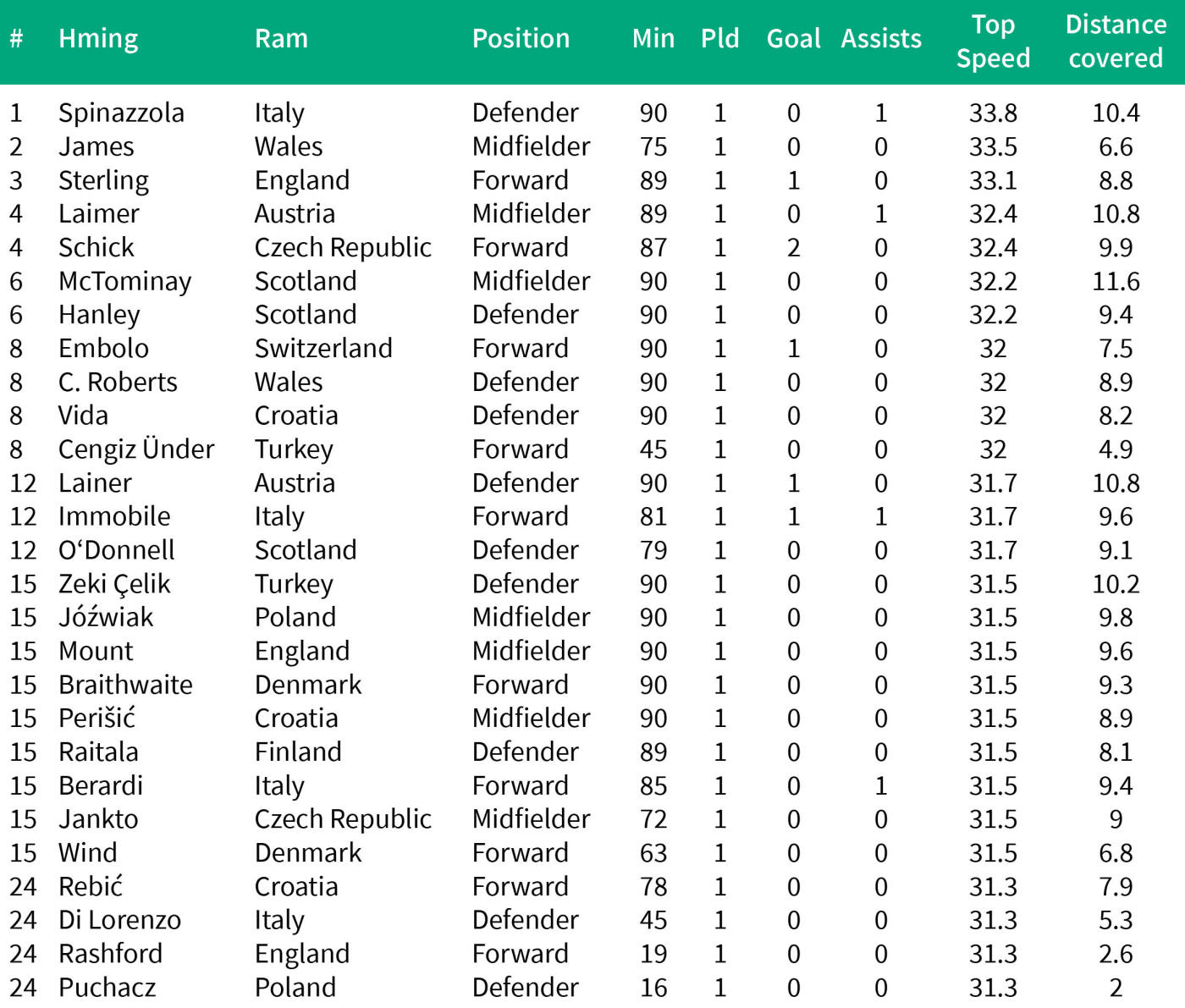Image resolution: width=1185 pixels, height=1008 pixels.
Task: Click the Hming column header
Action: coord(98,39)
